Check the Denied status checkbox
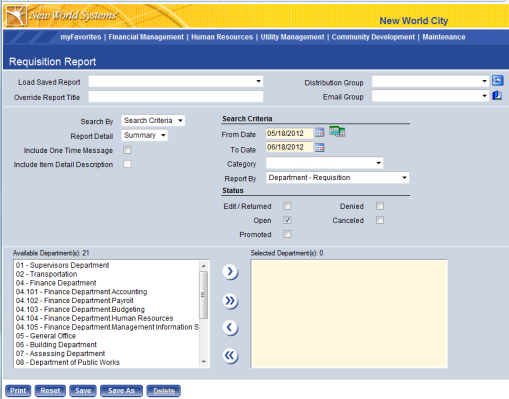Screen dimensions: 509x399 [x=380, y=206]
